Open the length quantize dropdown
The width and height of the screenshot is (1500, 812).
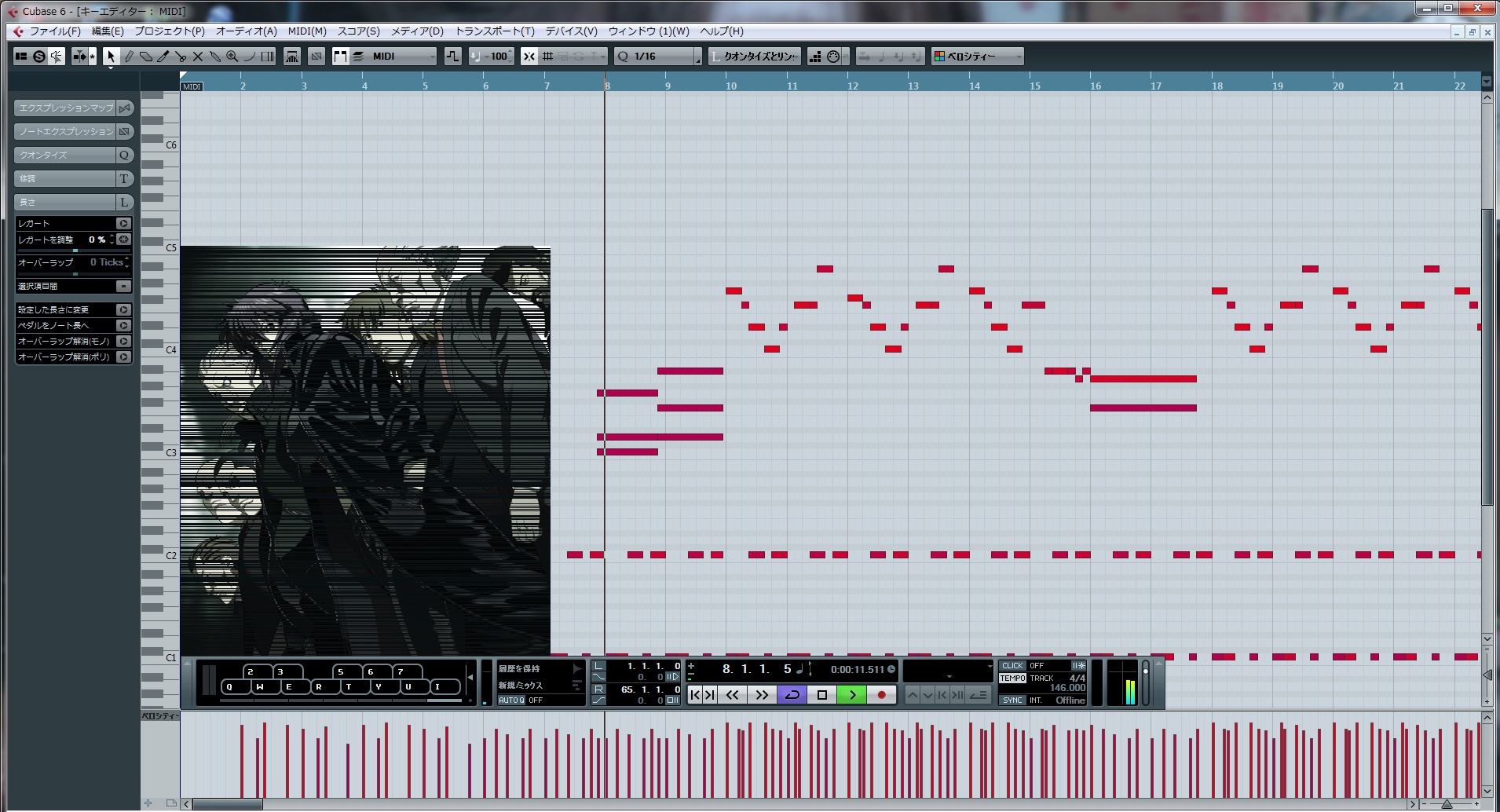754,57
